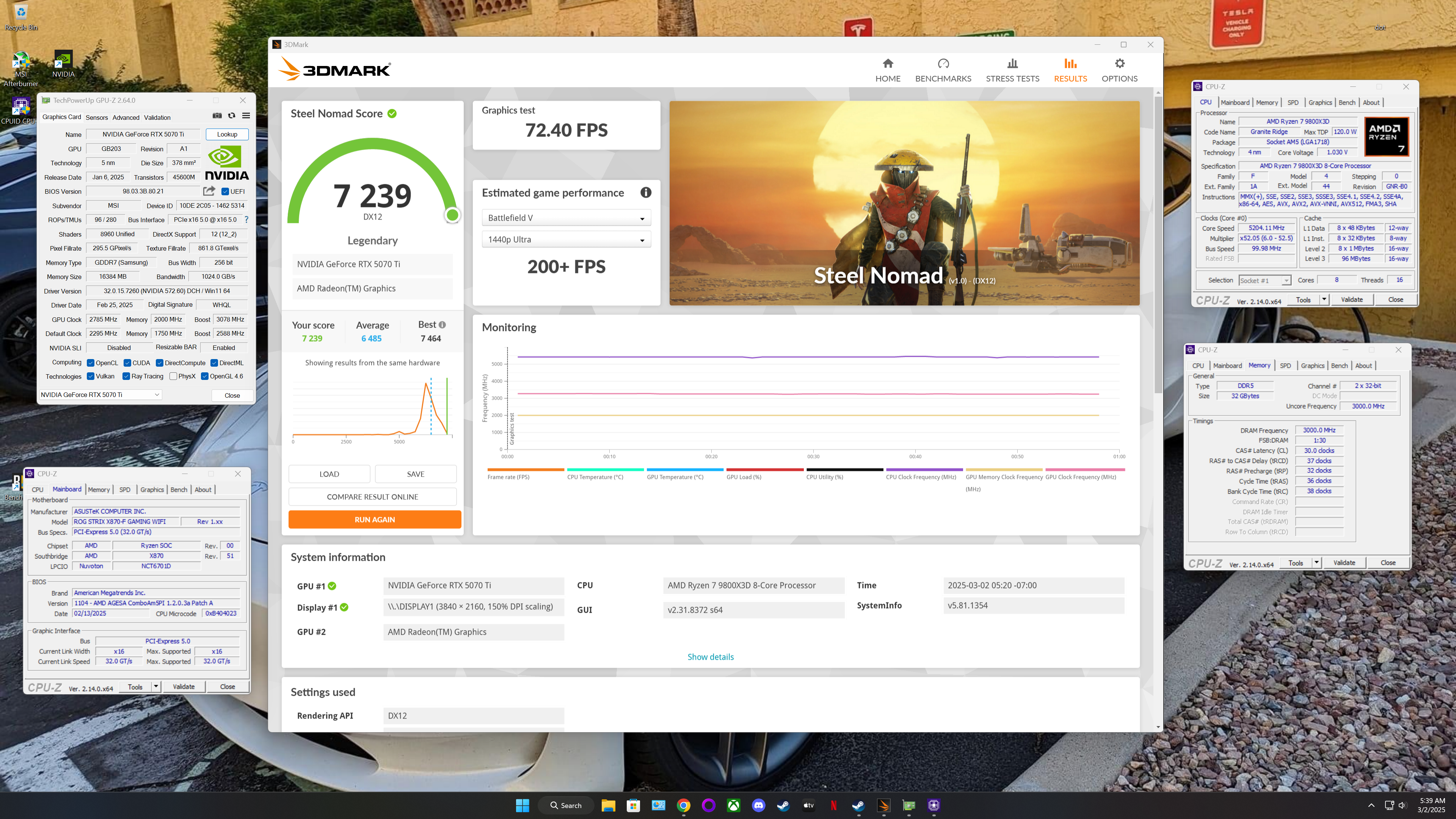Toggle the OpenCL checkbox in GPU-Z
Screen dimensions: 1456x819
[x=91, y=363]
